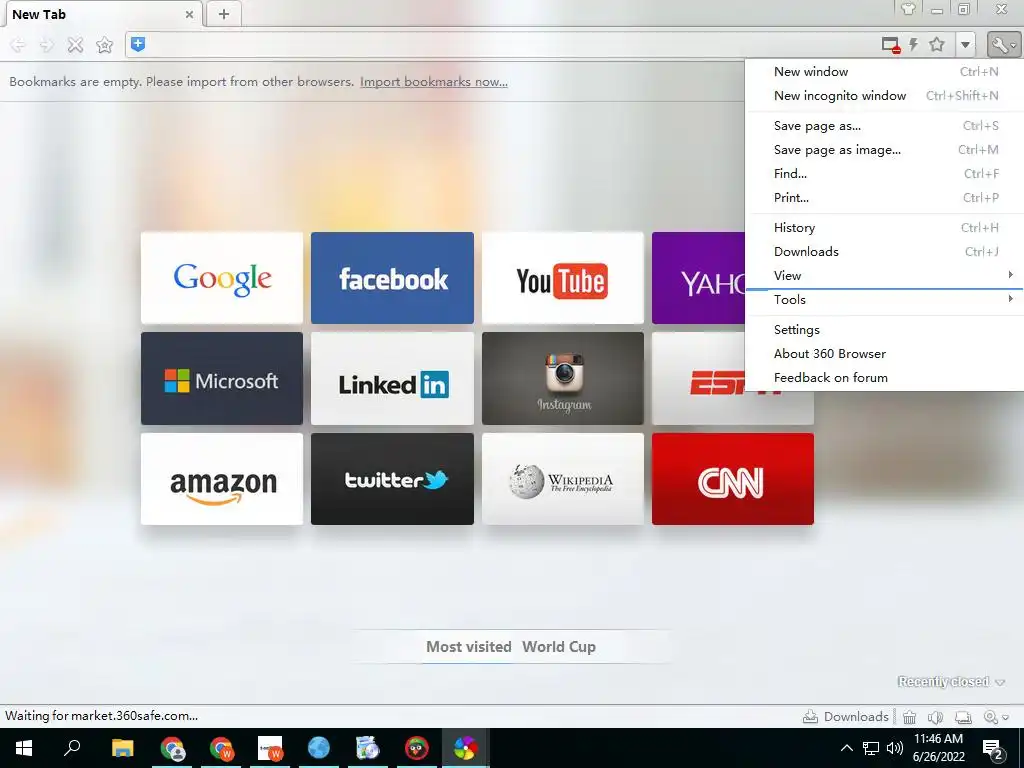
Task: Choose New incognito window
Action: click(885, 96)
